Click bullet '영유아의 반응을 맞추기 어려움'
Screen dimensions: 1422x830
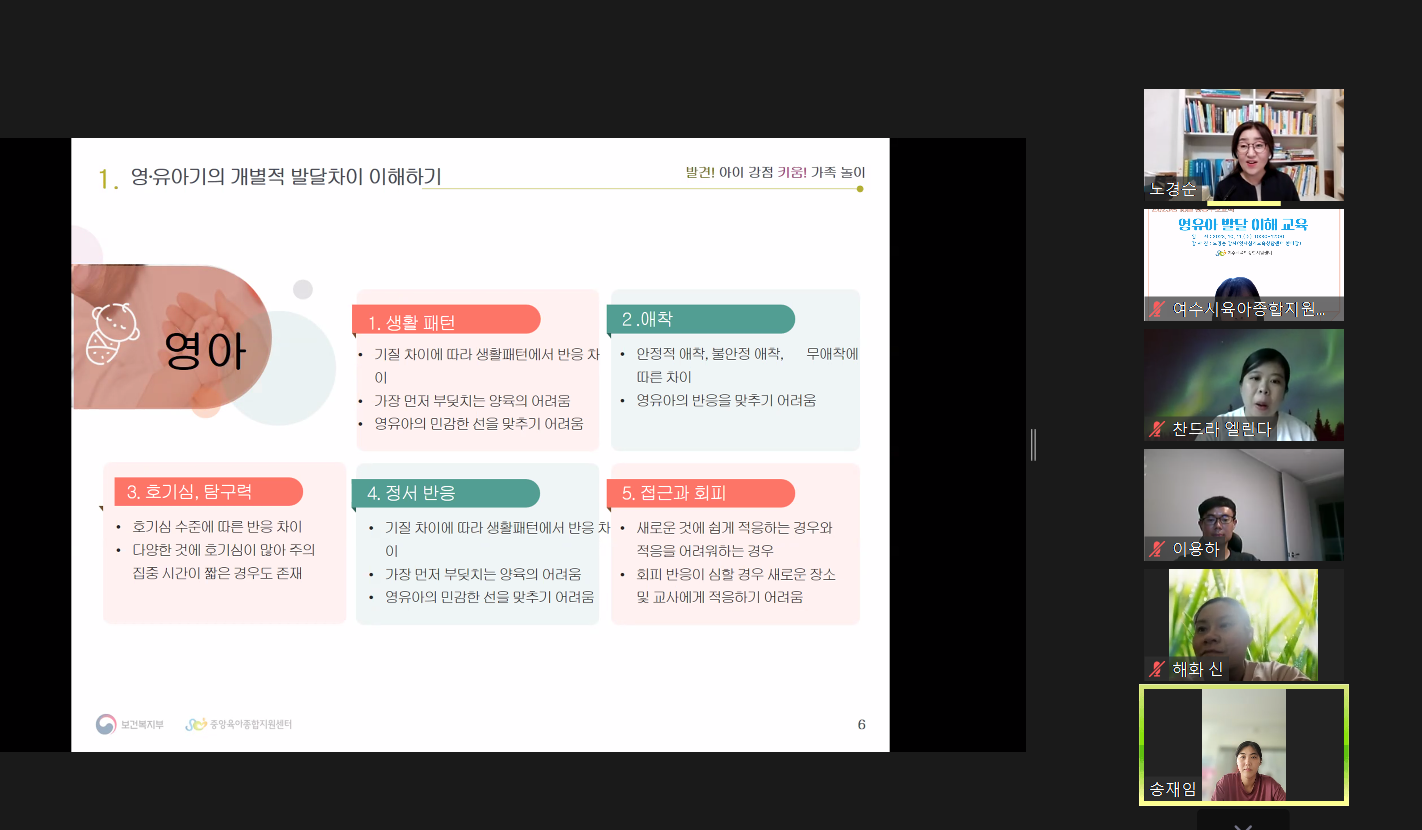tap(726, 400)
